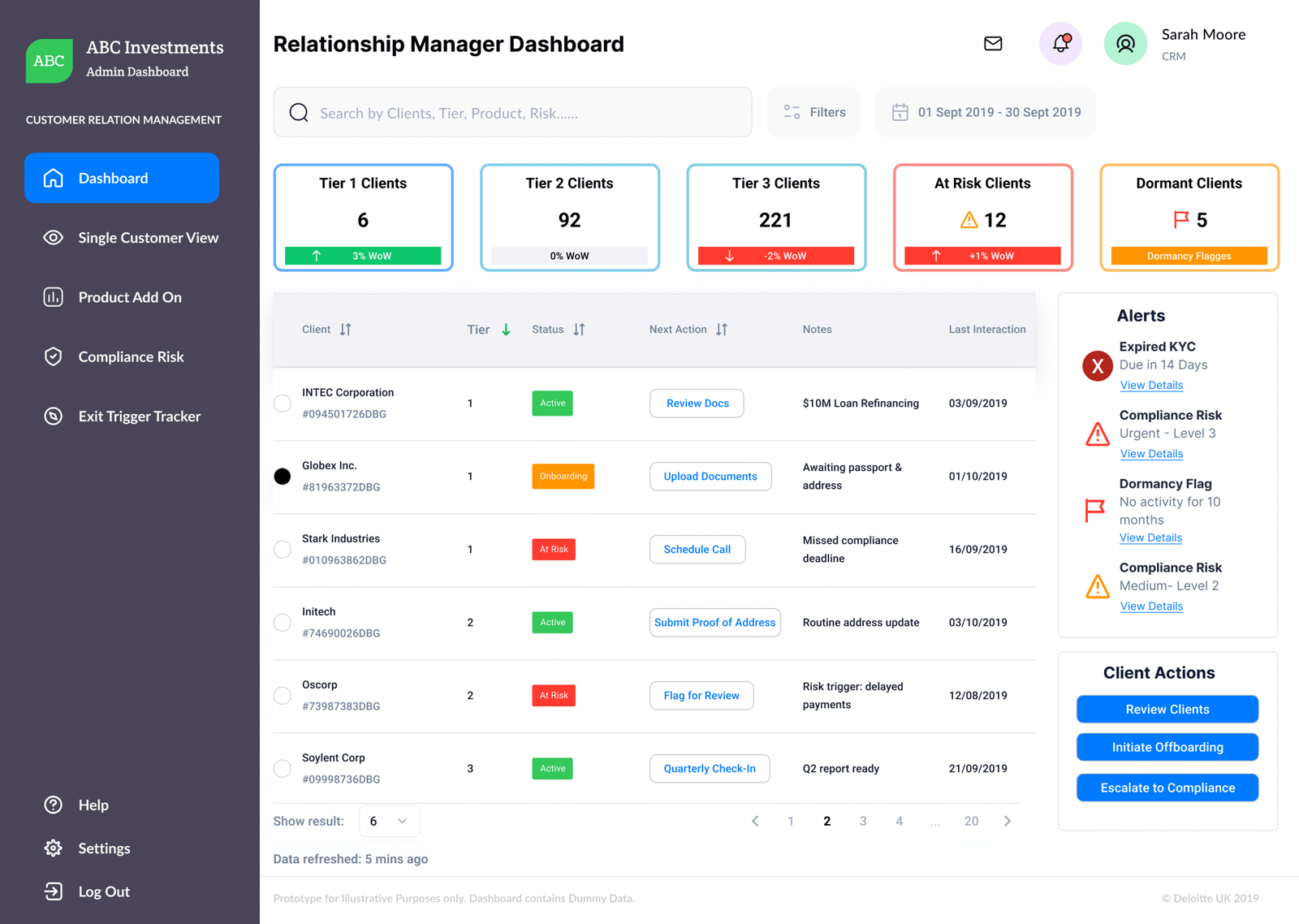Deselect the Globex Inc. radio button
Screen dimensions: 1299x924
283,477
